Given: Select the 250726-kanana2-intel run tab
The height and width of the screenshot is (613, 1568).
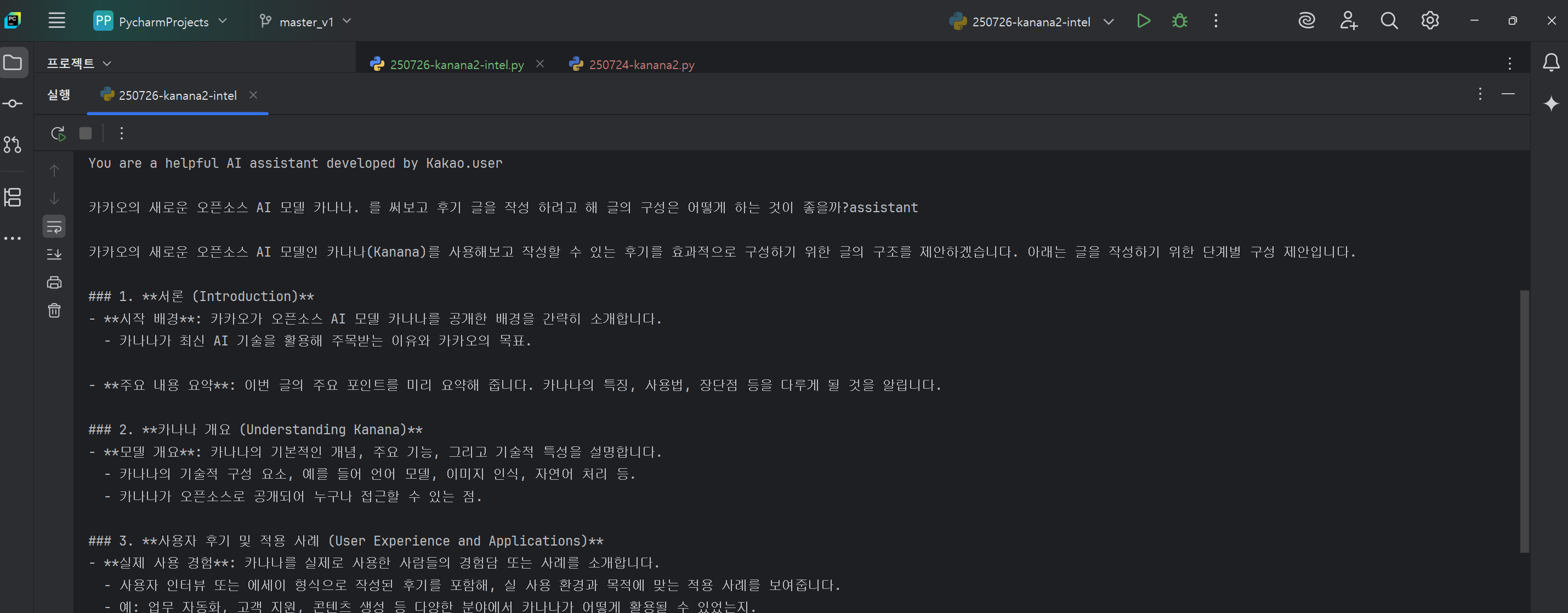Looking at the screenshot, I should click(x=177, y=95).
